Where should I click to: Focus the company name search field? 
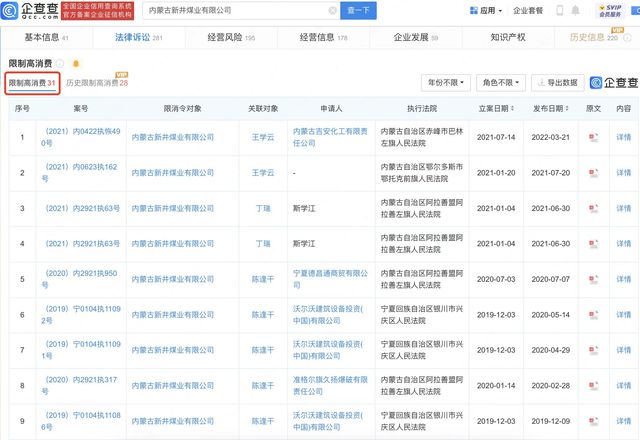[239, 11]
